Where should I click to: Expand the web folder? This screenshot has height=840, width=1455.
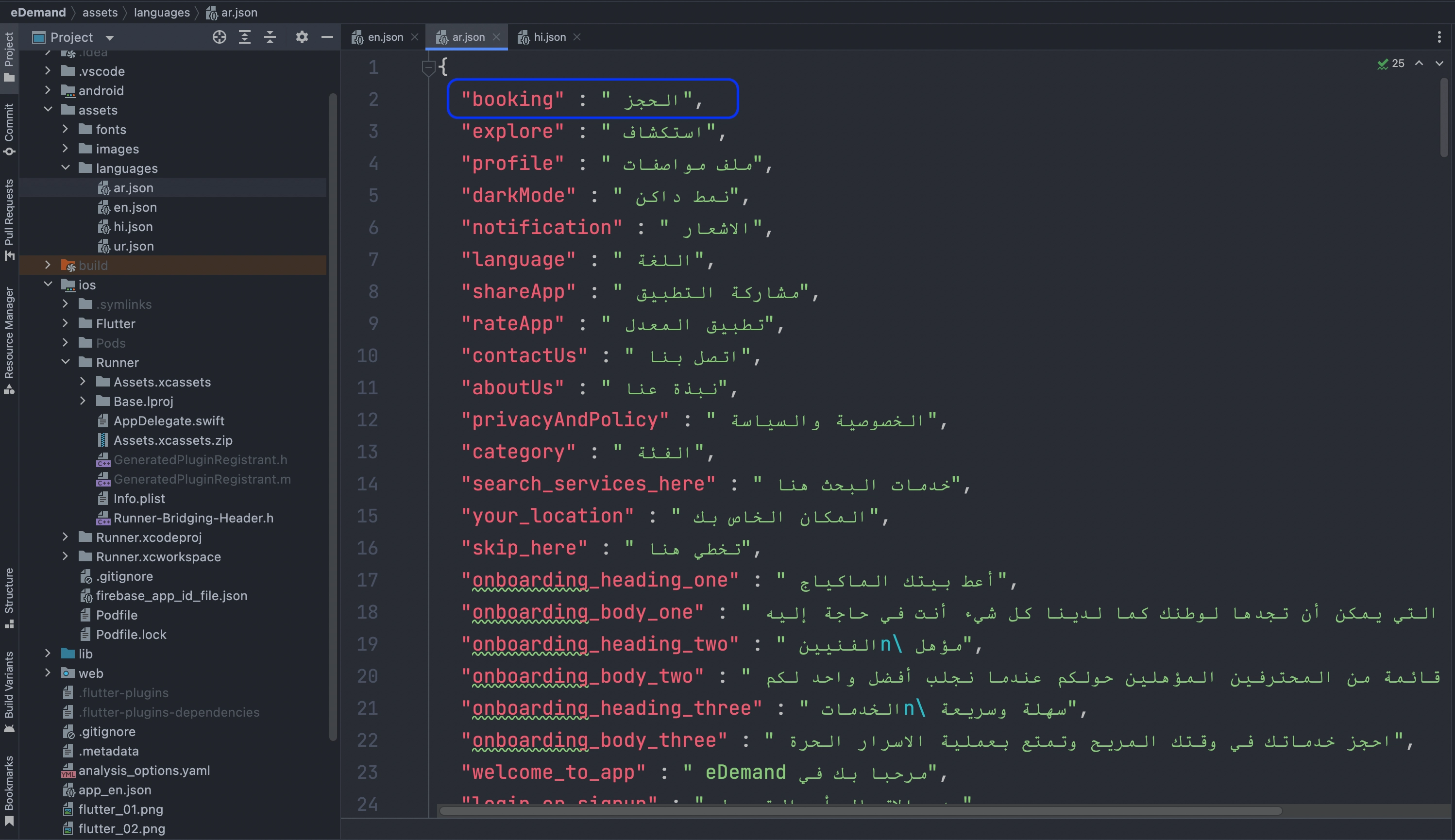48,673
